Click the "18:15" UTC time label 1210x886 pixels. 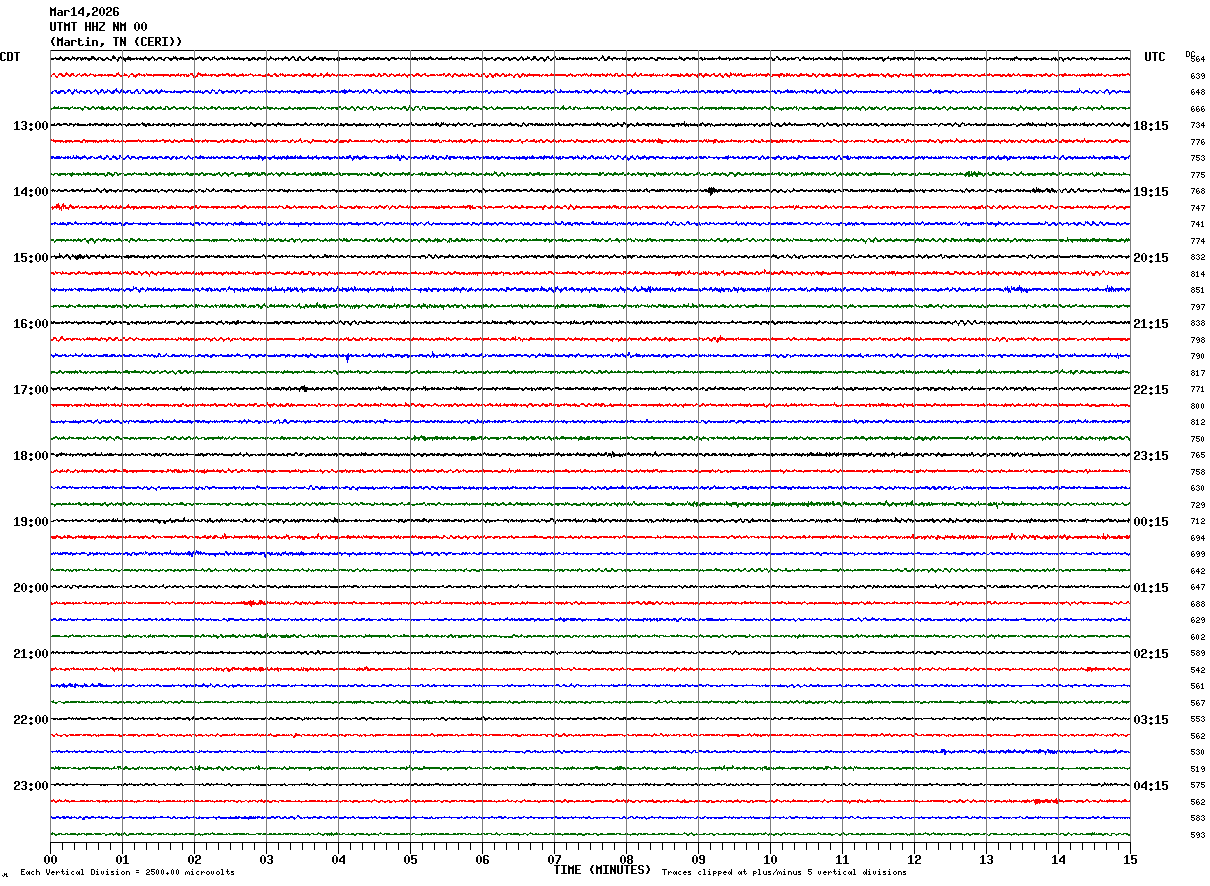[x=1150, y=126]
